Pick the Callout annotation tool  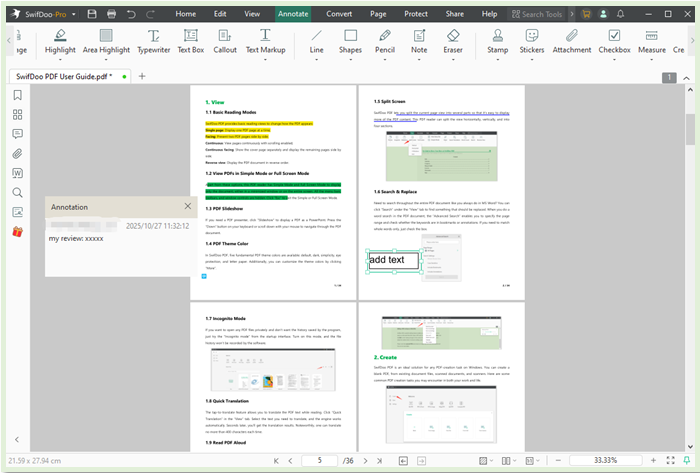(226, 40)
